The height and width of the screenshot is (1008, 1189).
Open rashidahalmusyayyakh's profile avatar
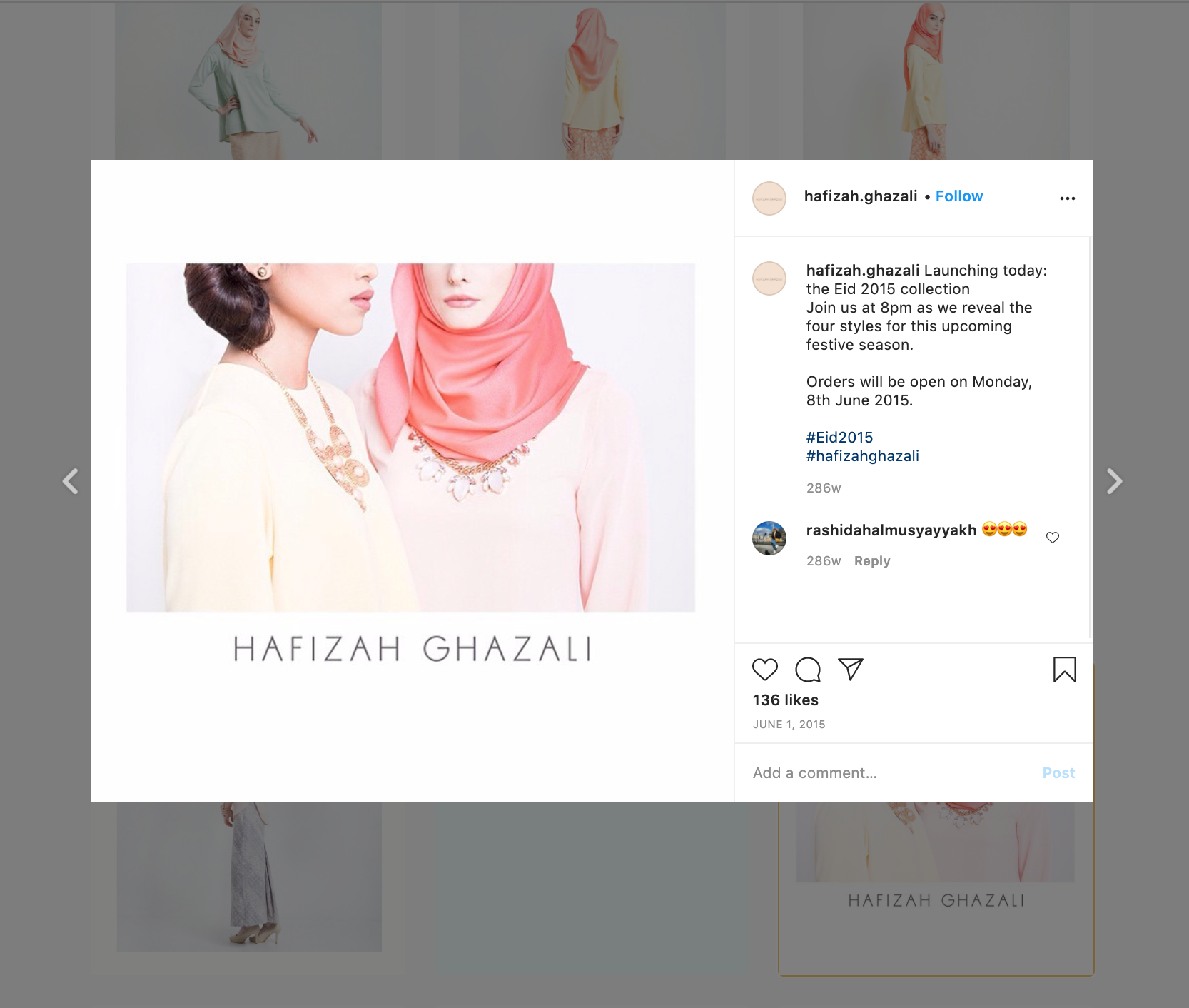pos(769,538)
